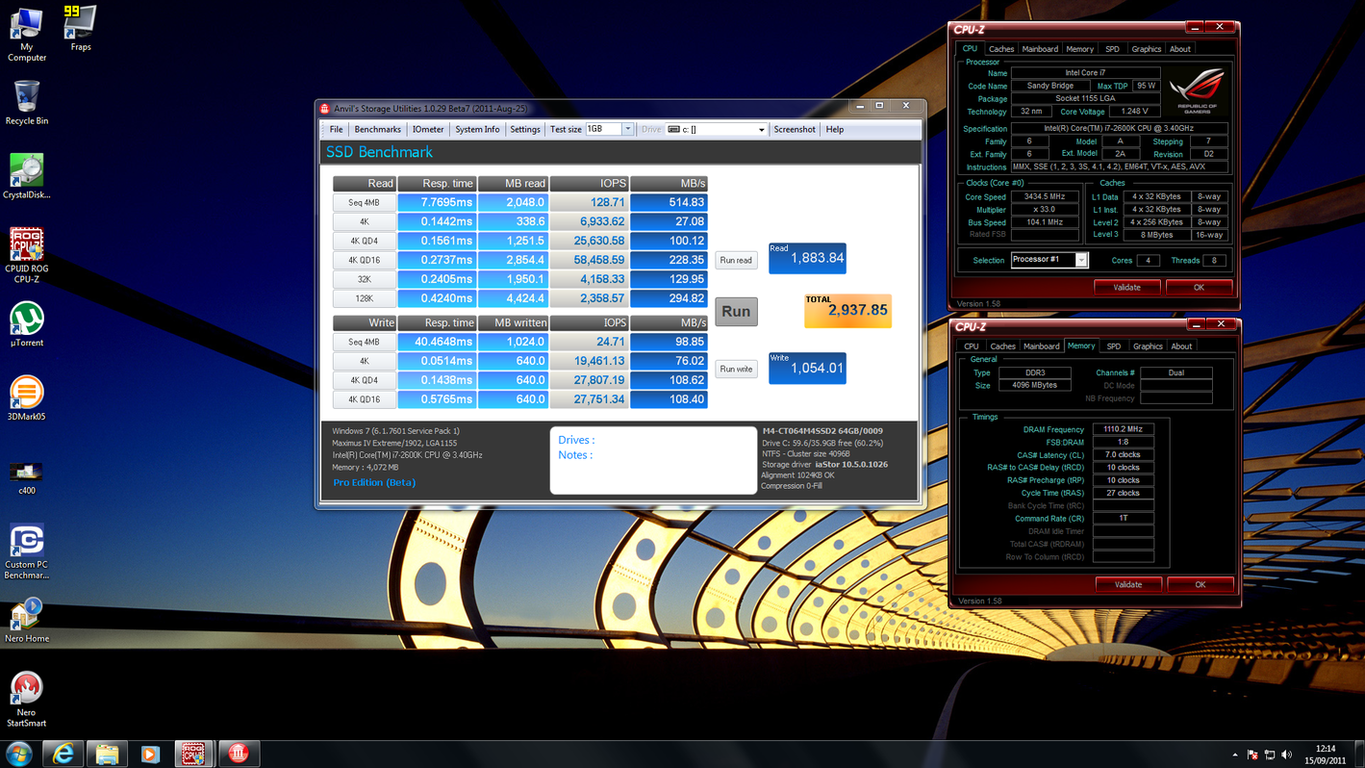Click the Pro Edition (Beta) link
This screenshot has width=1365, height=768.
374,482
